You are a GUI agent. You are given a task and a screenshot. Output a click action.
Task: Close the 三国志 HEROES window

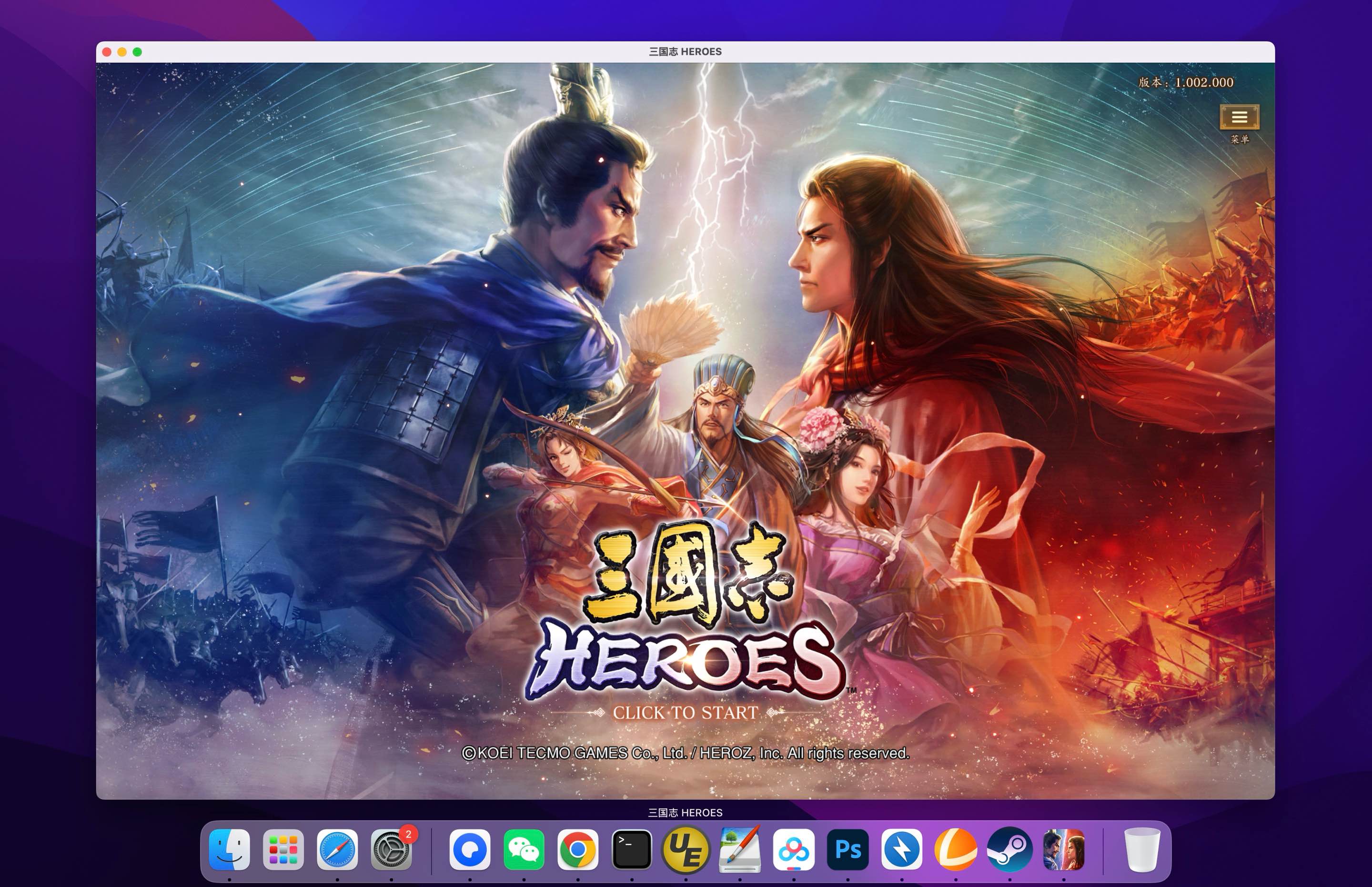click(107, 52)
